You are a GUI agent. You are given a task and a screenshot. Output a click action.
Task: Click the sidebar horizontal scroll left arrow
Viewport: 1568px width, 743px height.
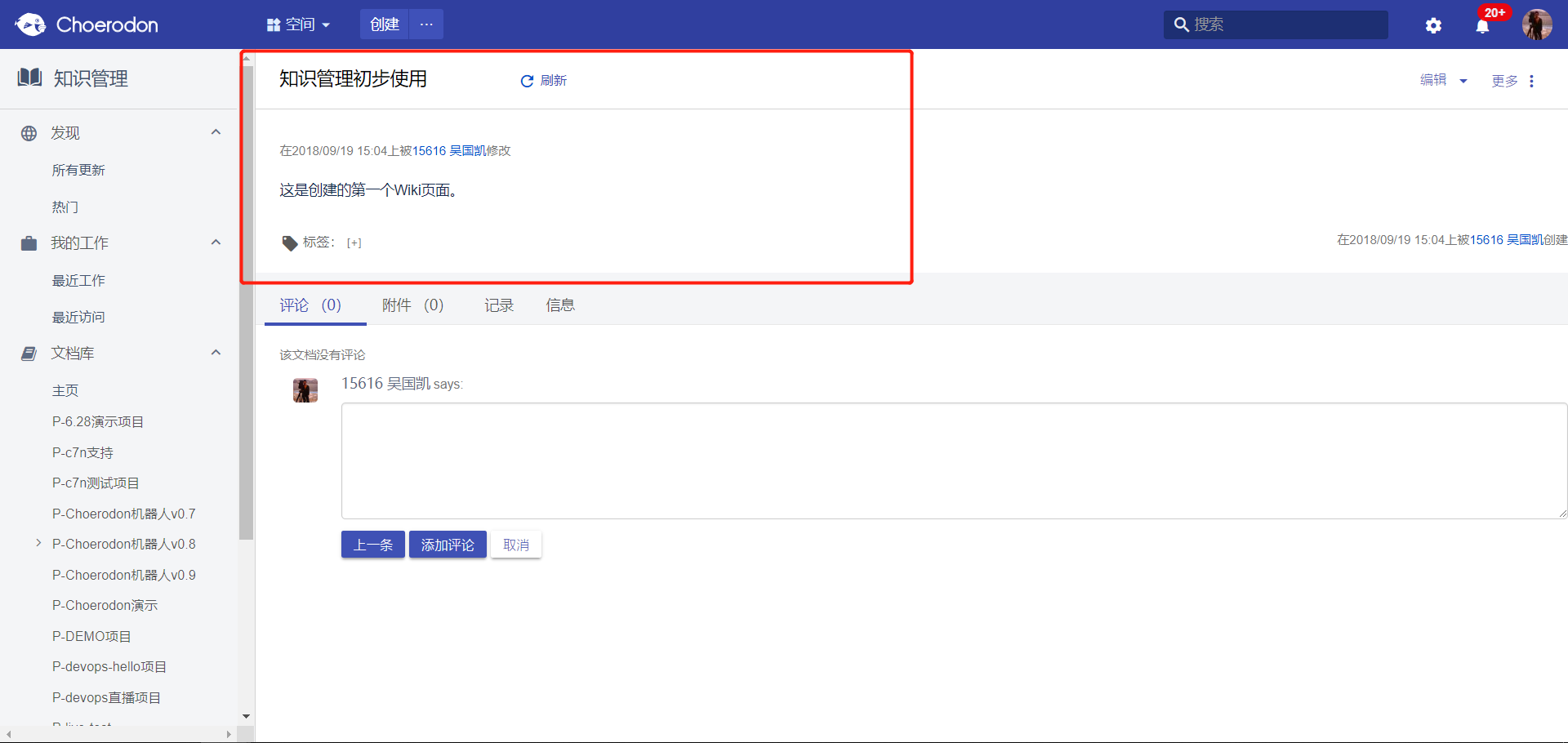tap(8, 735)
